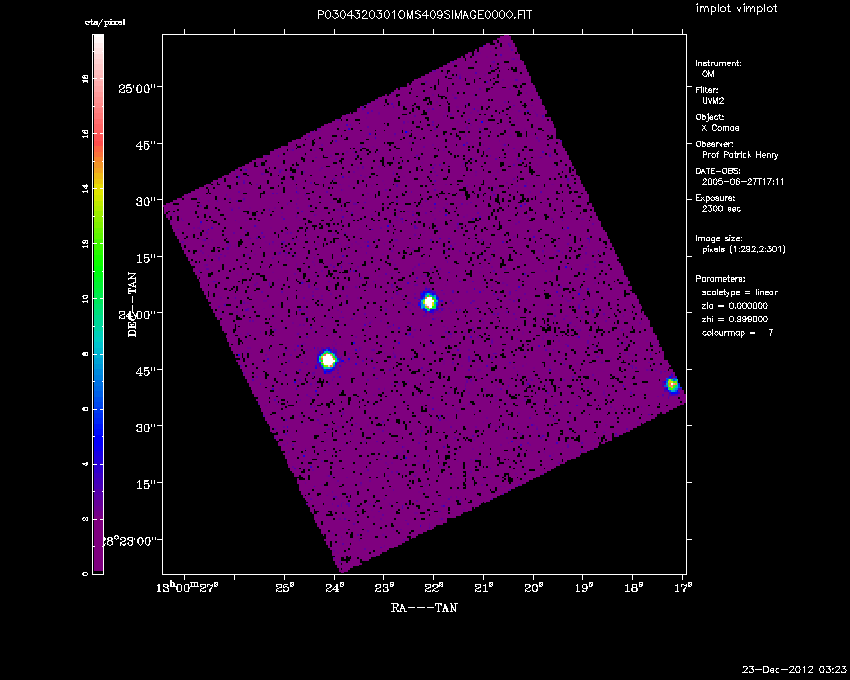Click the 24s right ascension tick label

[x=334, y=588]
